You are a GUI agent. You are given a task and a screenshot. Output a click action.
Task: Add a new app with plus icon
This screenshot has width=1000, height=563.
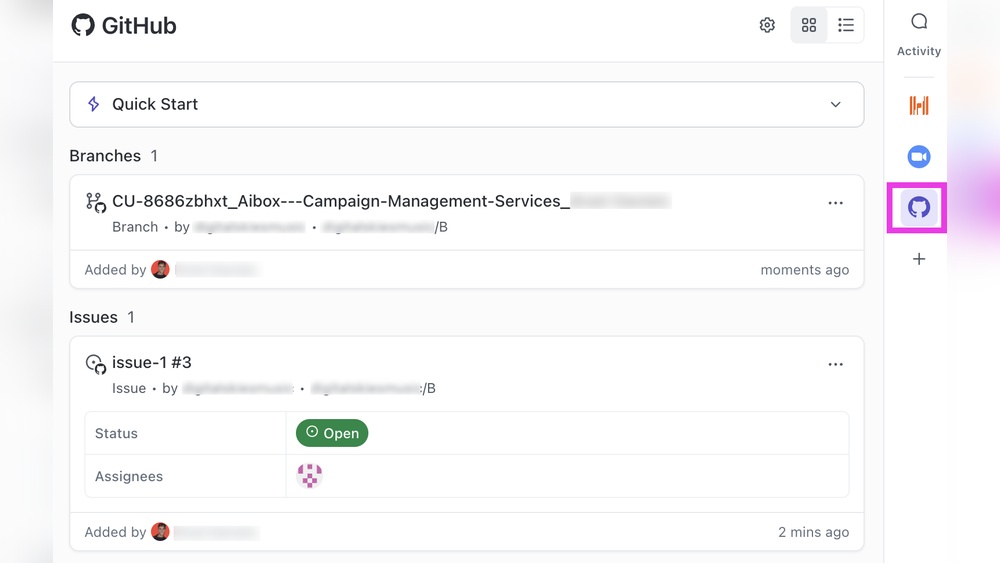(919, 259)
